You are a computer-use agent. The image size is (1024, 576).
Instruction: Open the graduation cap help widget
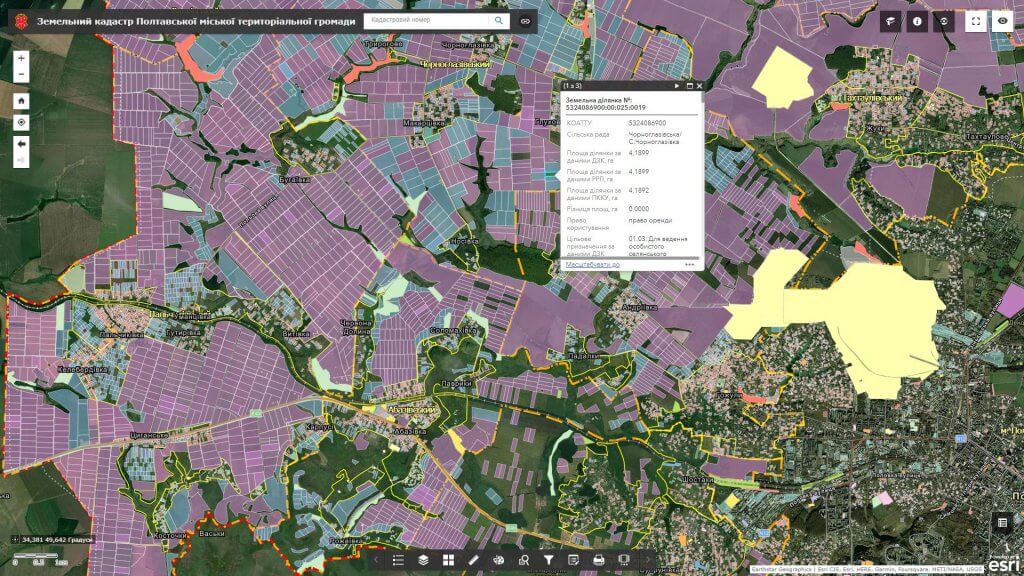pos(890,21)
